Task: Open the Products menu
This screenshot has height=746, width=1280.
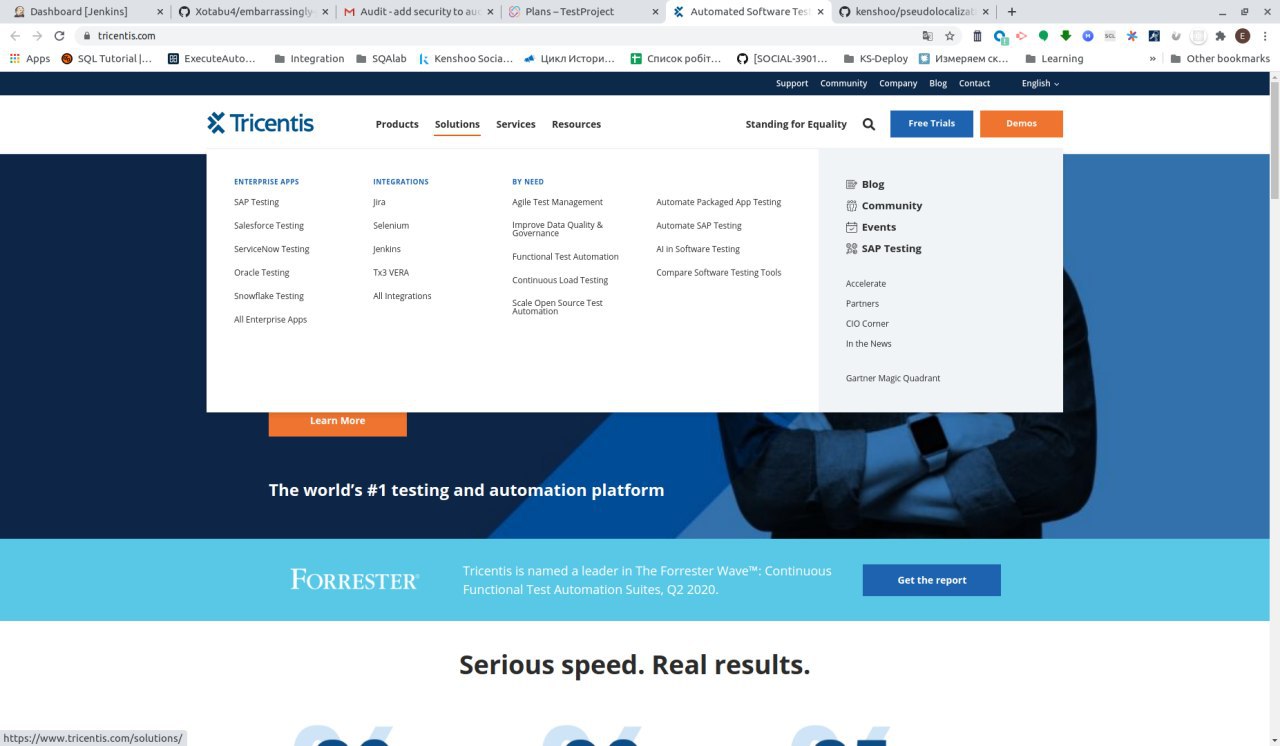Action: (397, 124)
